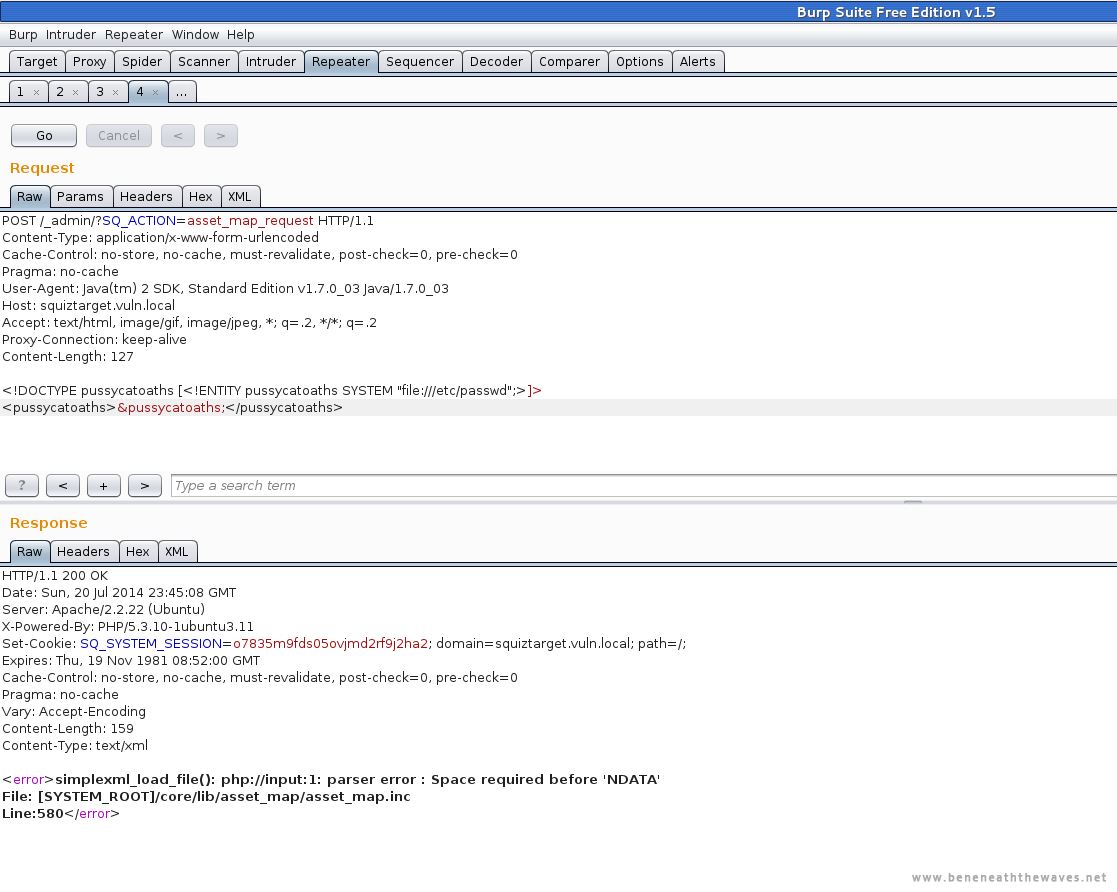Open the Help menu
The height and width of the screenshot is (892, 1117).
pos(241,34)
